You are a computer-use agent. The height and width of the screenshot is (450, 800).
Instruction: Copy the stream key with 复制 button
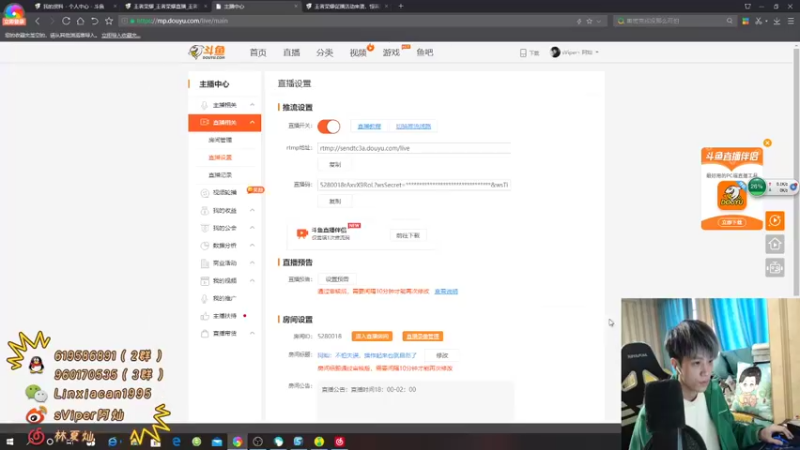pos(335,201)
